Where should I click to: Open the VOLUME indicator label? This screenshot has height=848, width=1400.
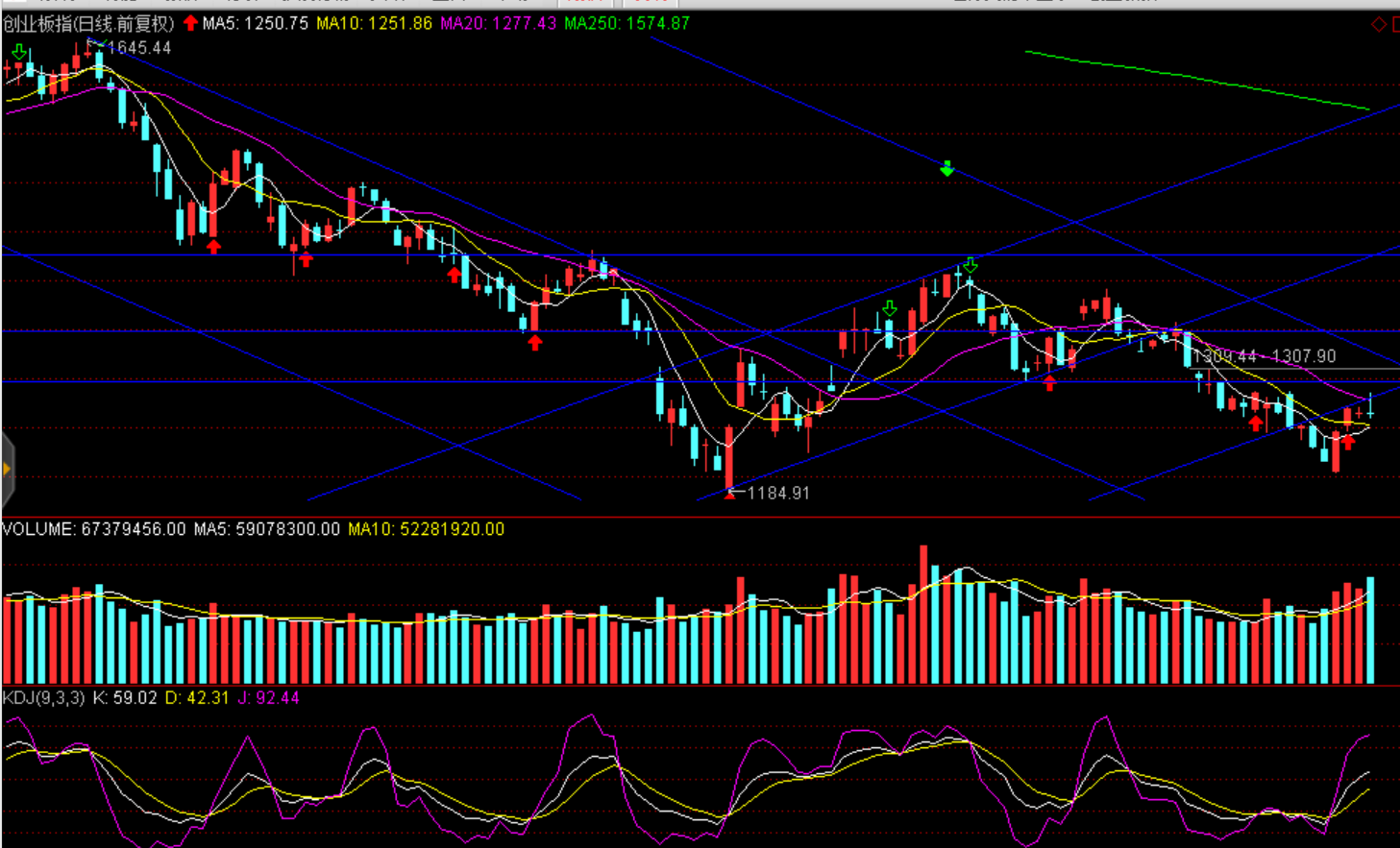[x=93, y=529]
